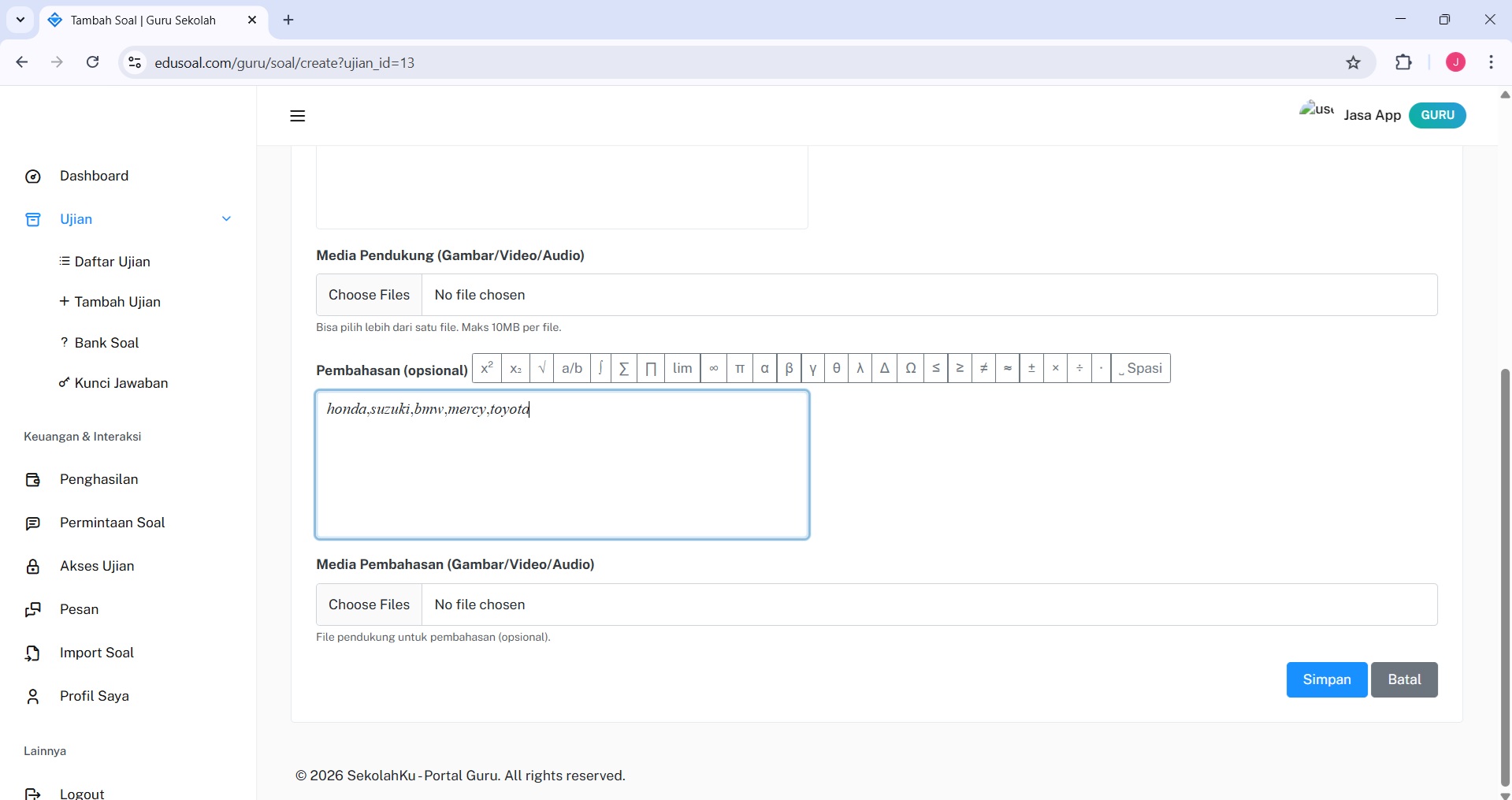Bookmark this page with star icon
1512x800 pixels.
point(1353,62)
